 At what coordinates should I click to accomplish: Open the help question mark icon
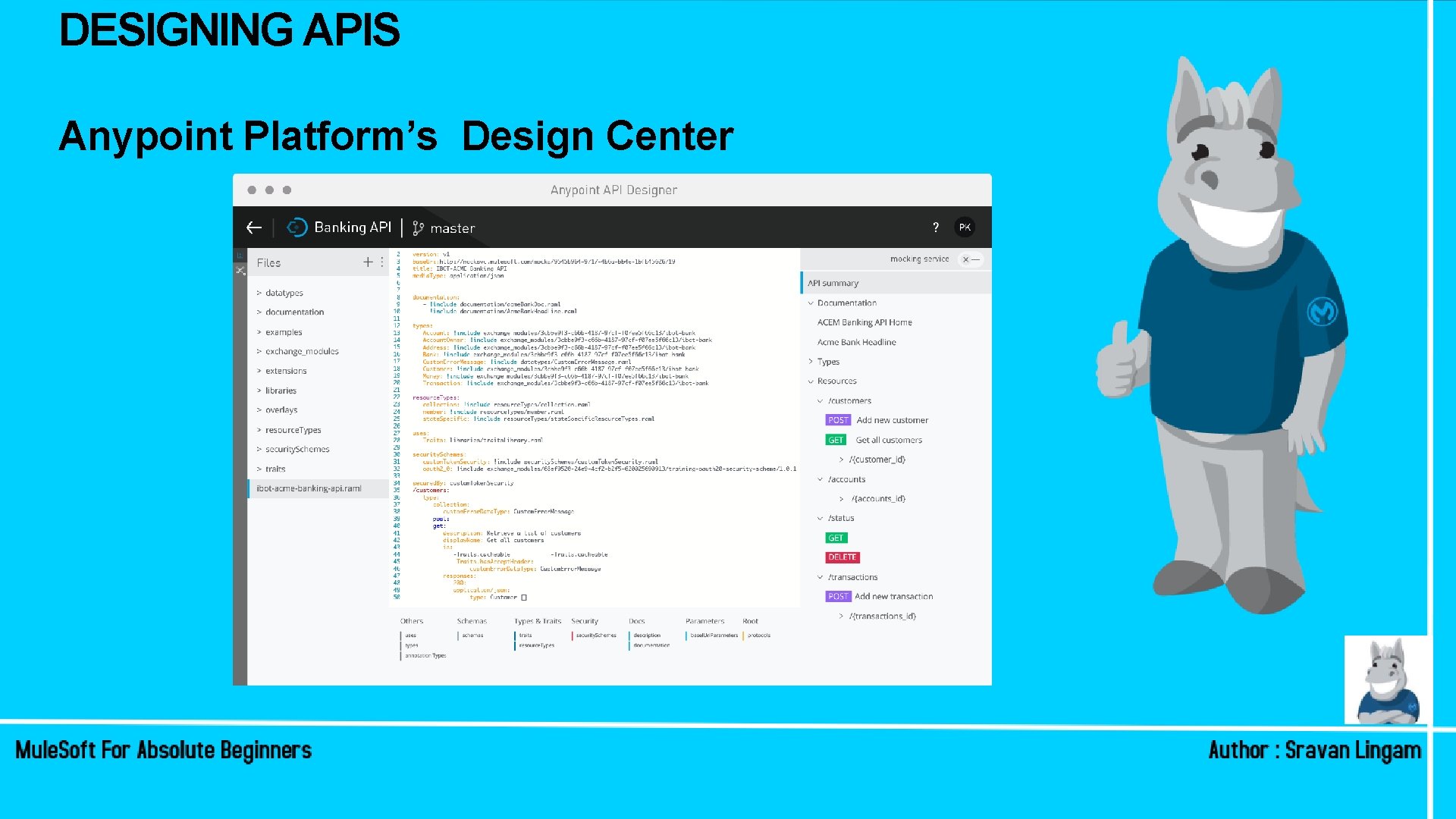pos(936,227)
